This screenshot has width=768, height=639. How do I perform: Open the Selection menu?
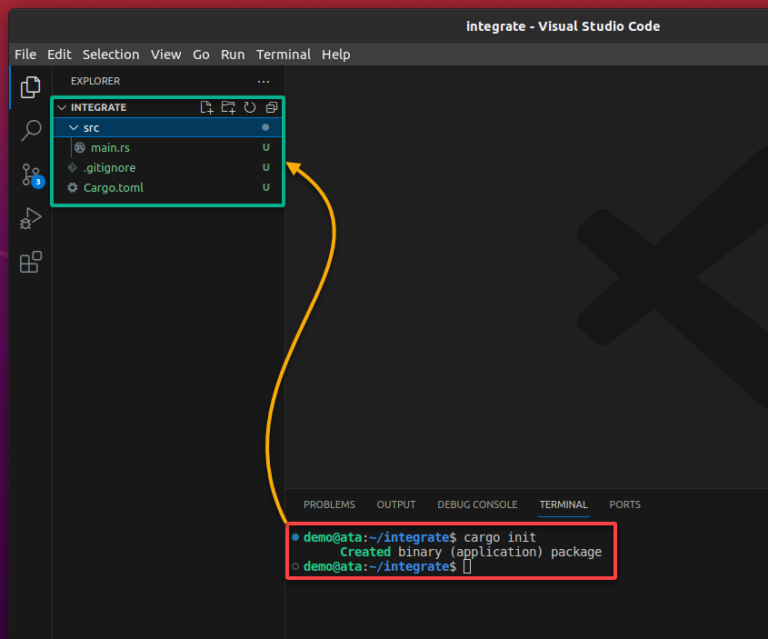tap(110, 54)
